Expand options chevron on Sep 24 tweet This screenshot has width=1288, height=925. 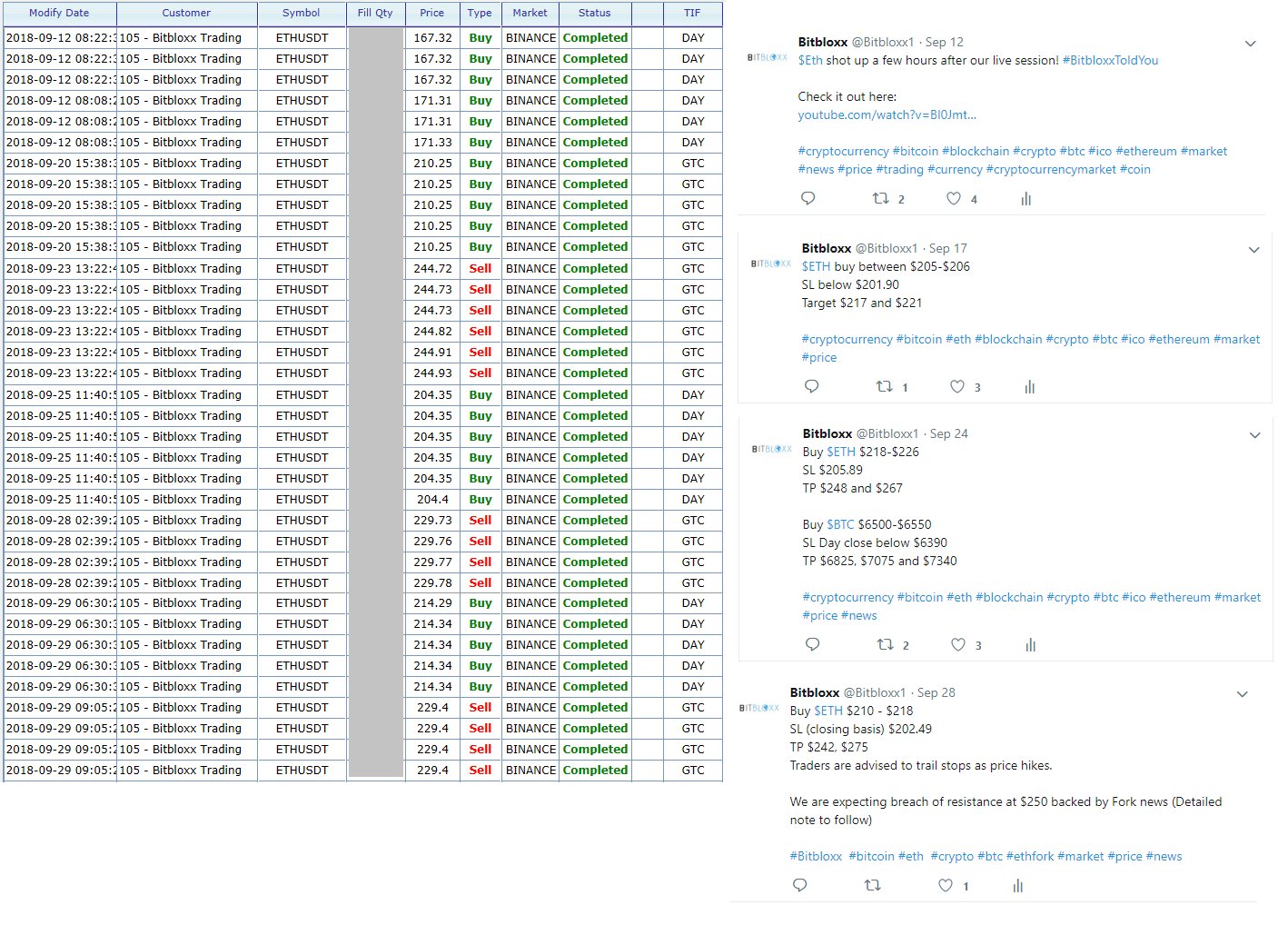1254,435
